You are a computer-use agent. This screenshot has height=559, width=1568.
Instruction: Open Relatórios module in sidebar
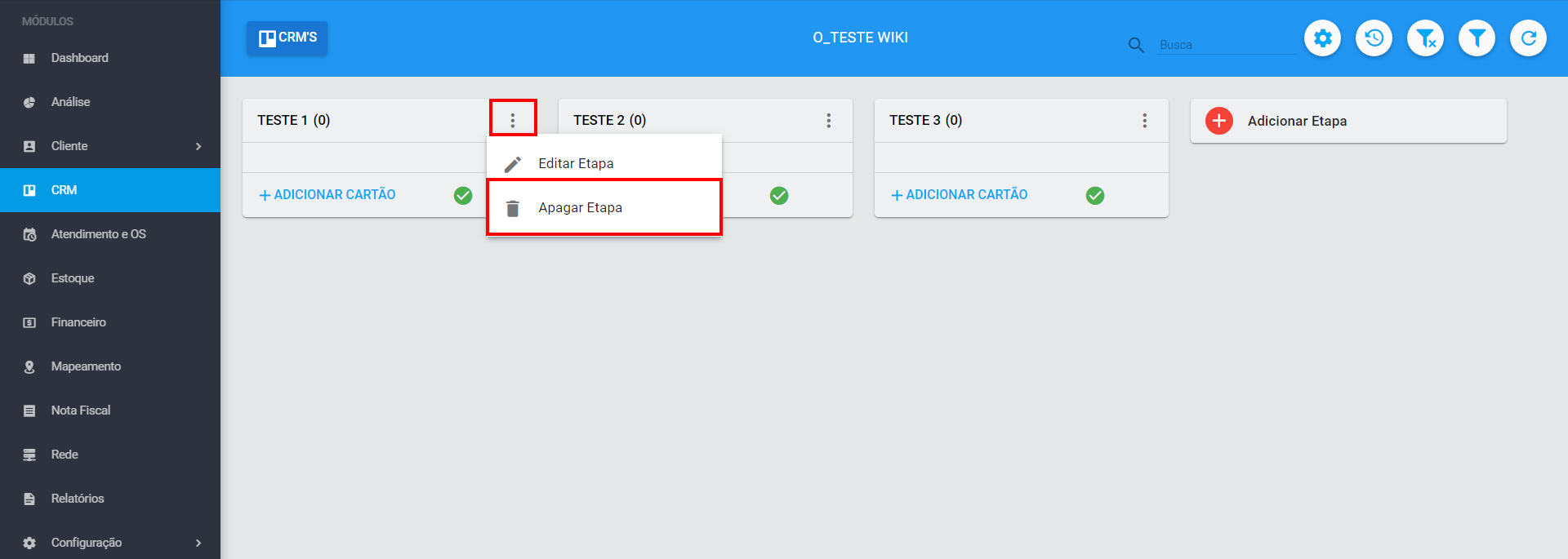pyautogui.click(x=110, y=499)
